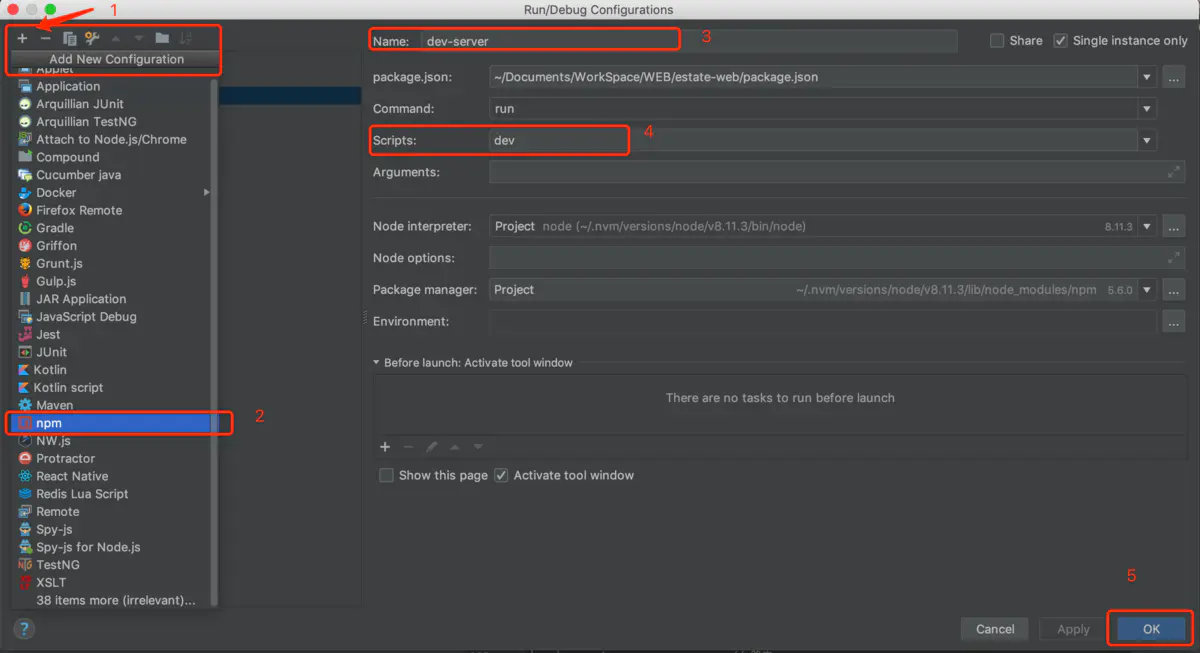
Task: Add a before launch task
Action: pyautogui.click(x=385, y=447)
